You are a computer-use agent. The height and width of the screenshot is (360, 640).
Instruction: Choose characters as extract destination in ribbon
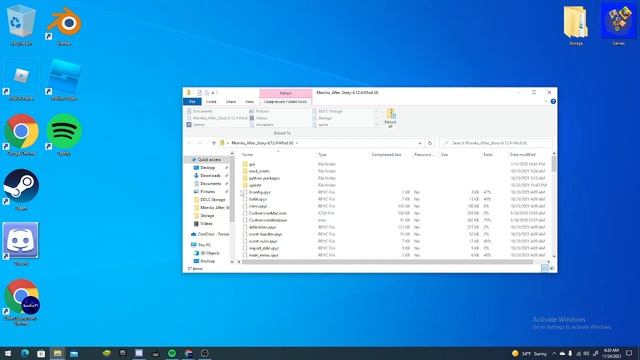click(261, 124)
